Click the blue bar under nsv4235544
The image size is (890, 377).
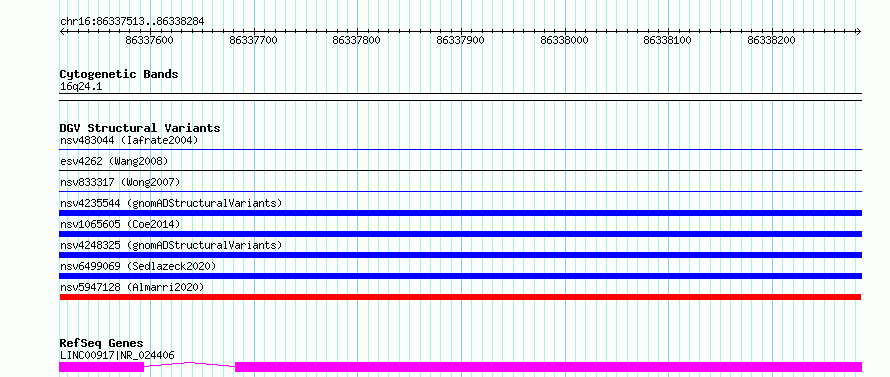pyautogui.click(x=460, y=213)
